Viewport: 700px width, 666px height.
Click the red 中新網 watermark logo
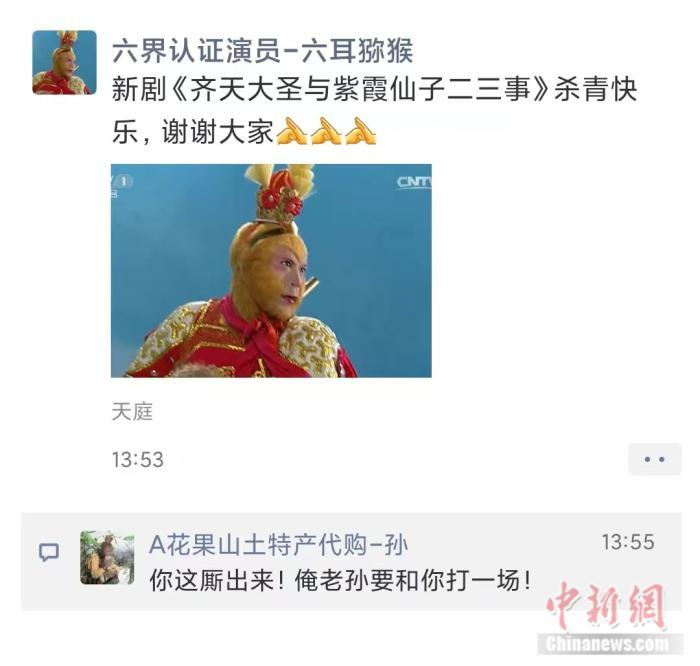coord(606,606)
